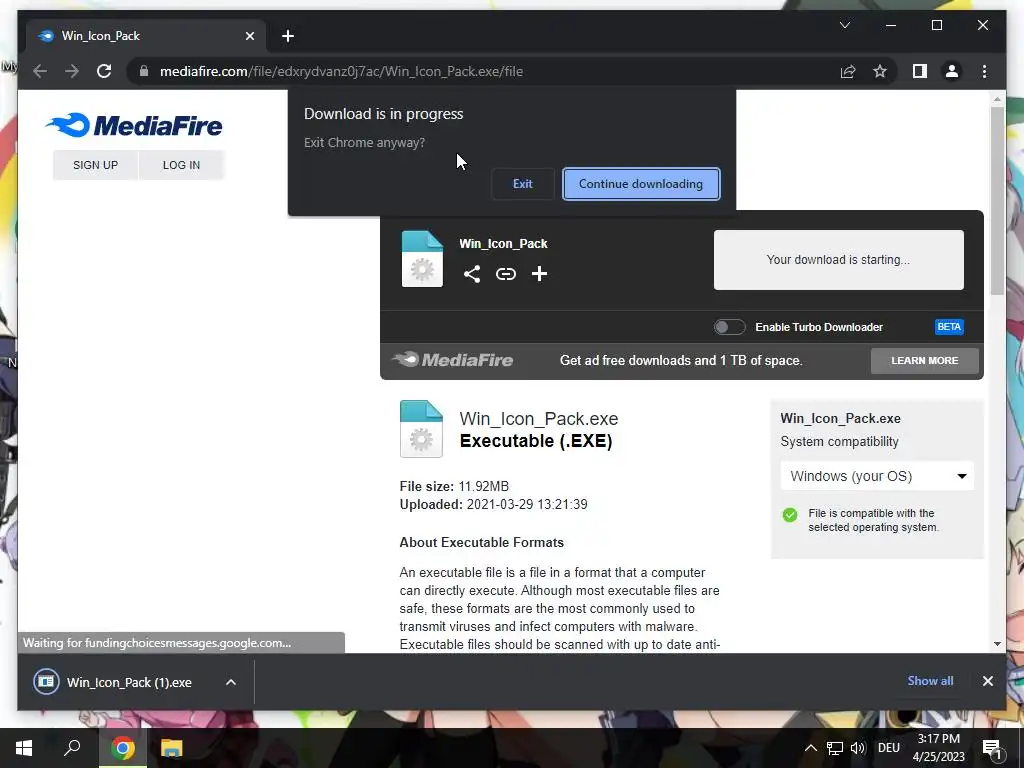1024x768 pixels.
Task: Click Your download is starting box
Action: [839, 260]
